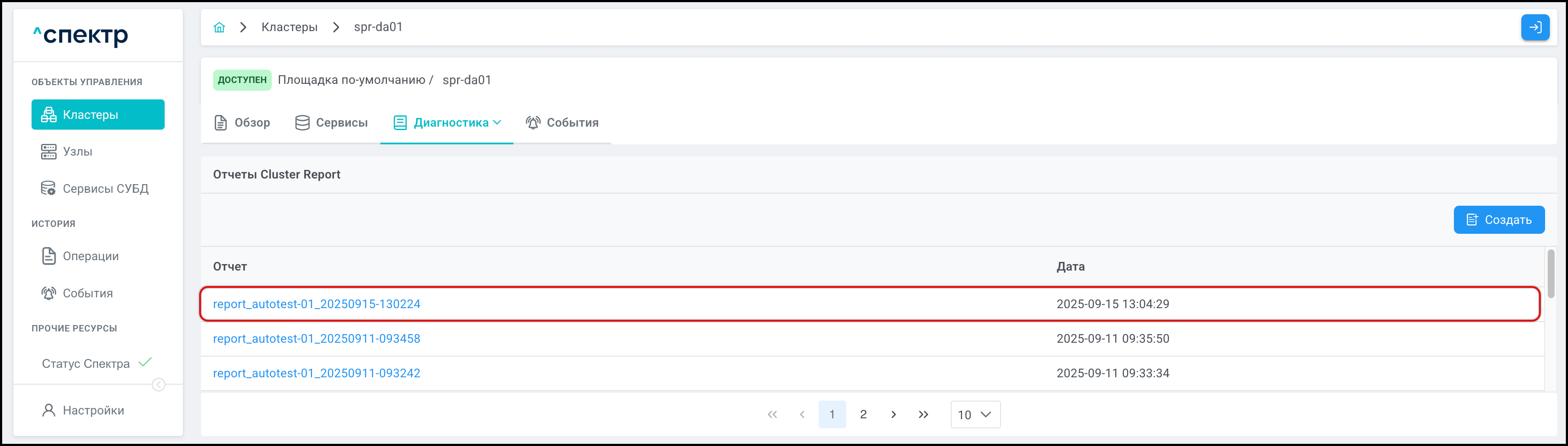This screenshot has width=1568, height=446.
Task: Click the report table vertical scrollbar
Action: coord(1550,274)
